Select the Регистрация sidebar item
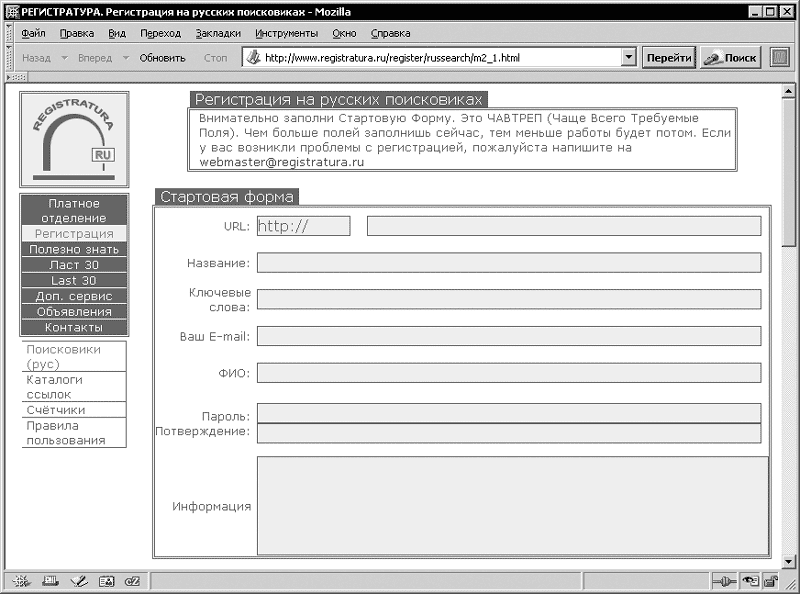The width and height of the screenshot is (800, 594). pyautogui.click(x=74, y=234)
